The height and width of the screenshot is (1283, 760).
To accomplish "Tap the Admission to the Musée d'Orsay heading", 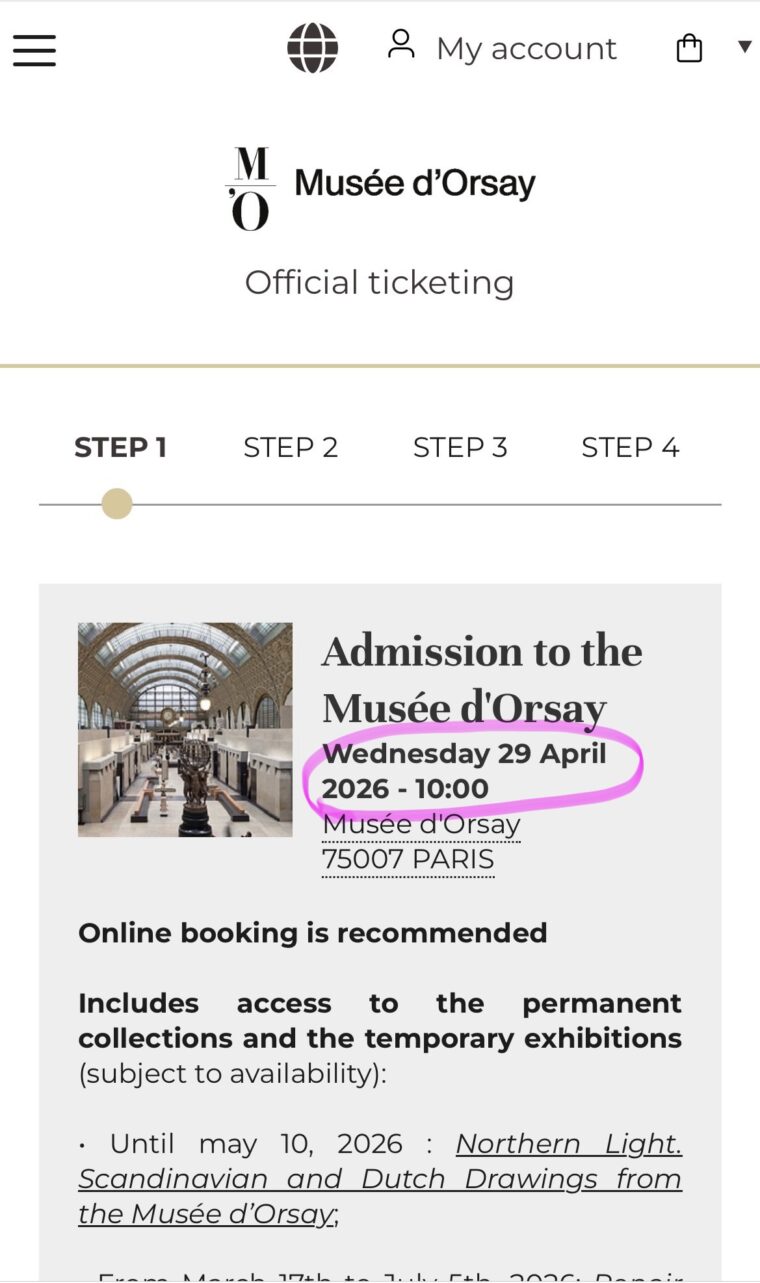I will [482, 680].
